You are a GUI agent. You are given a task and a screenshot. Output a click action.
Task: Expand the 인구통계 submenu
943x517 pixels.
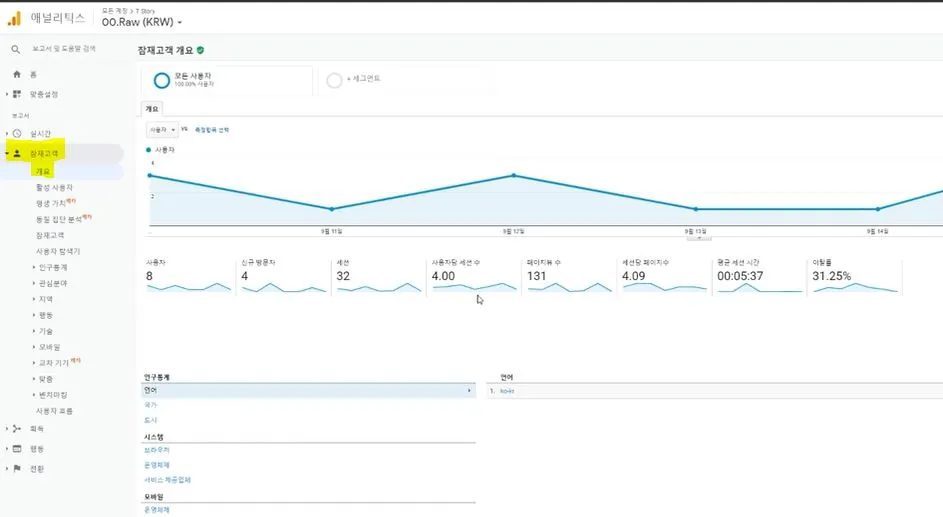click(34, 267)
